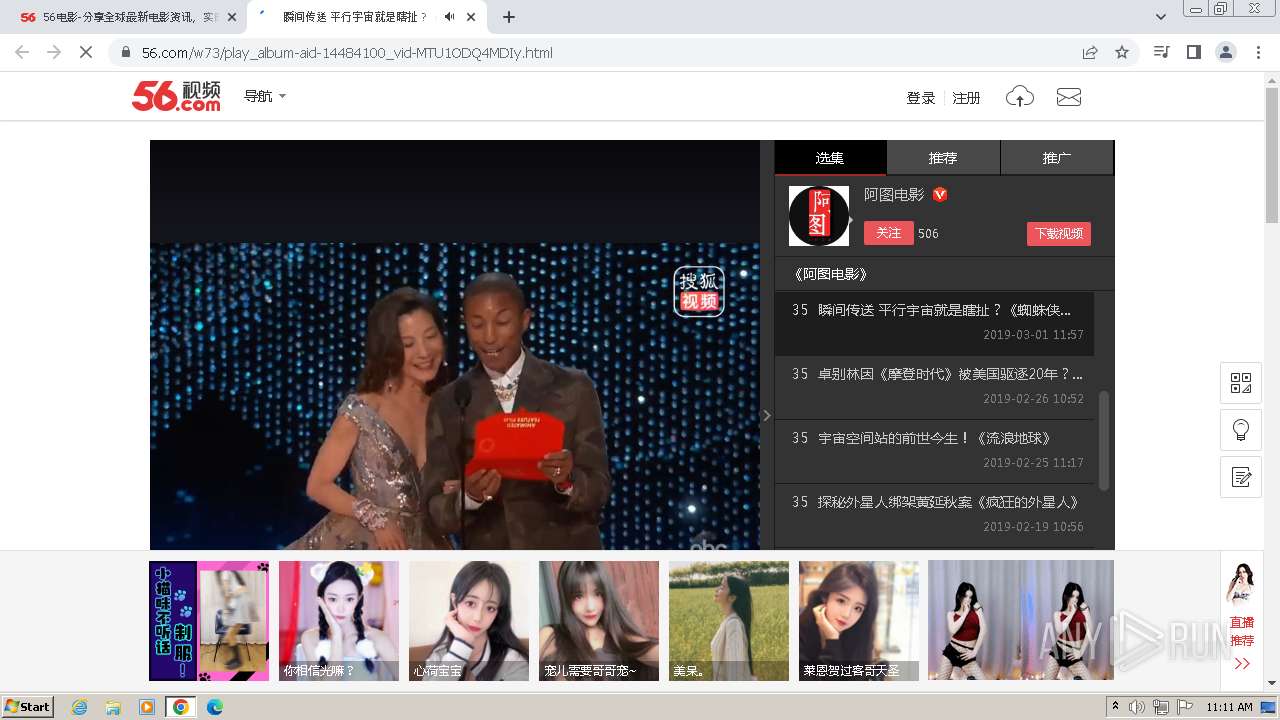Click the 《阿图电影》 album title
Screen dimensions: 1280x720
click(x=829, y=274)
